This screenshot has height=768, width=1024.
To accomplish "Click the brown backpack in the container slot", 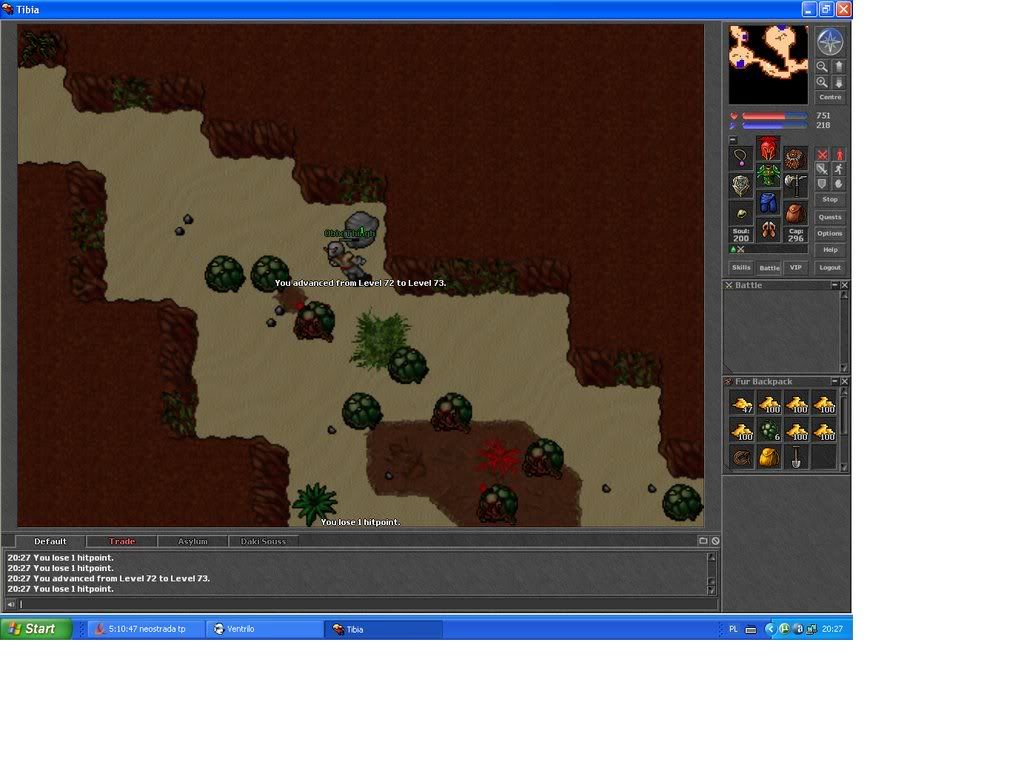I will pyautogui.click(x=795, y=157).
